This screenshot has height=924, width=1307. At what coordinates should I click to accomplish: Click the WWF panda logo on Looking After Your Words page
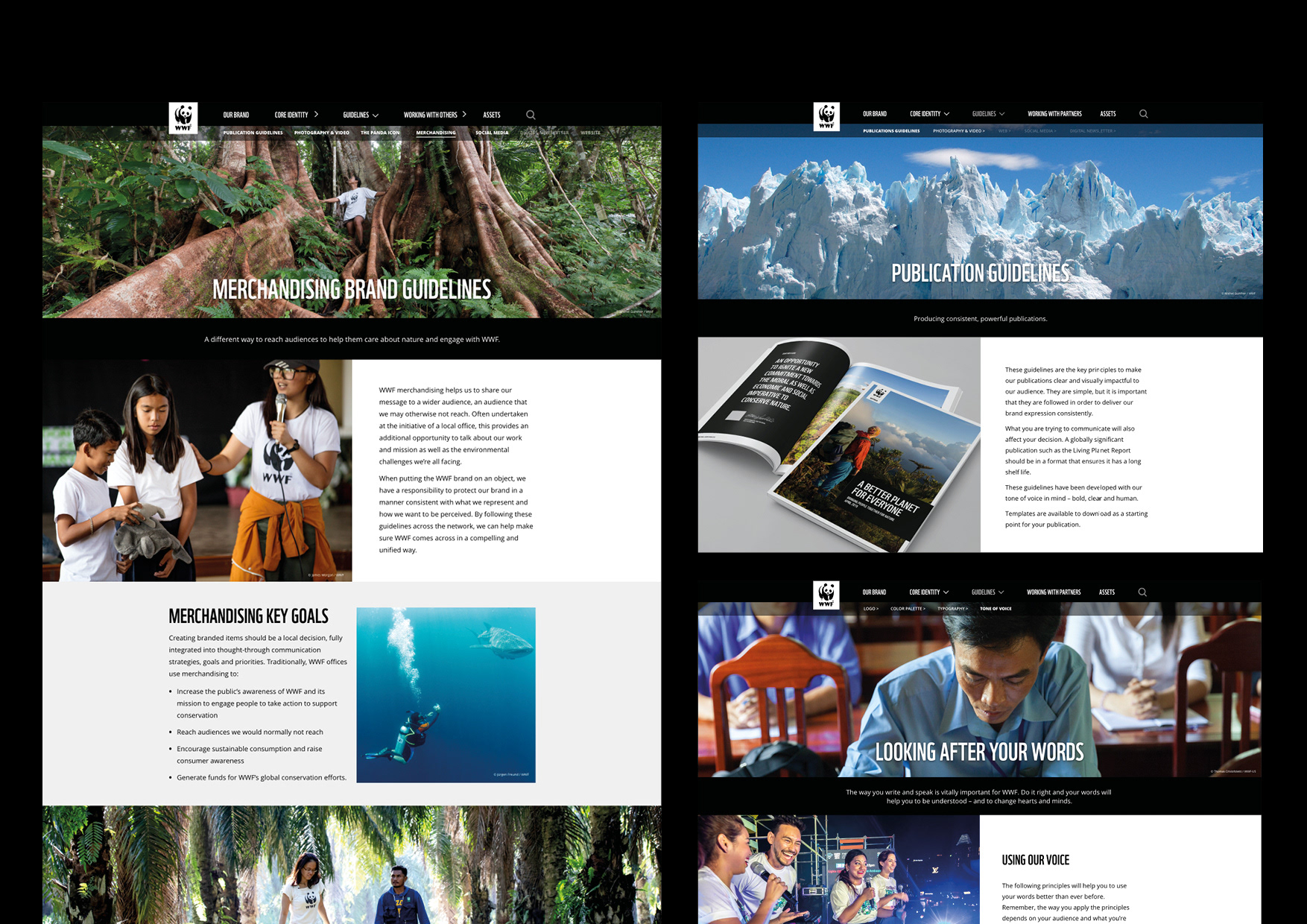826,595
